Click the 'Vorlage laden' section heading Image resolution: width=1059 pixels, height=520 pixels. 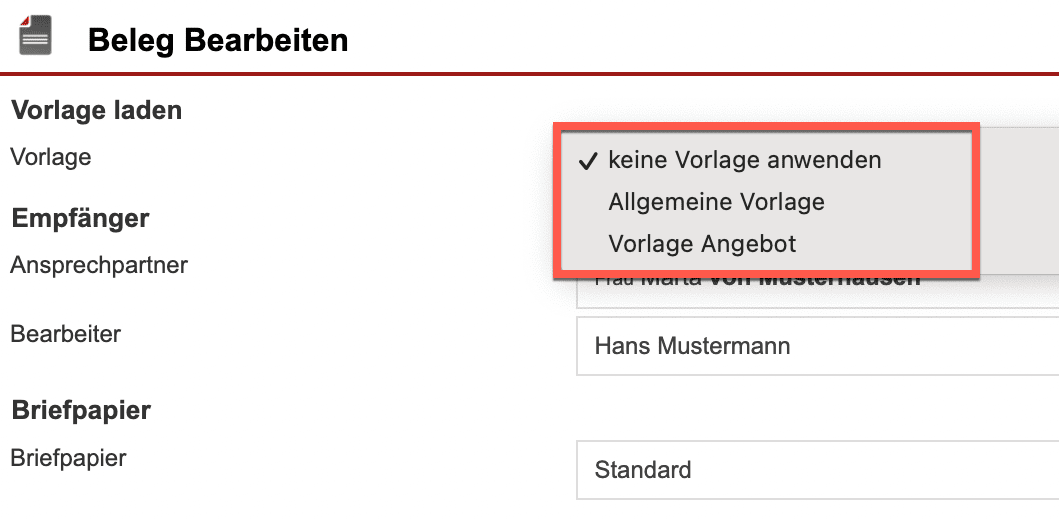click(x=96, y=110)
